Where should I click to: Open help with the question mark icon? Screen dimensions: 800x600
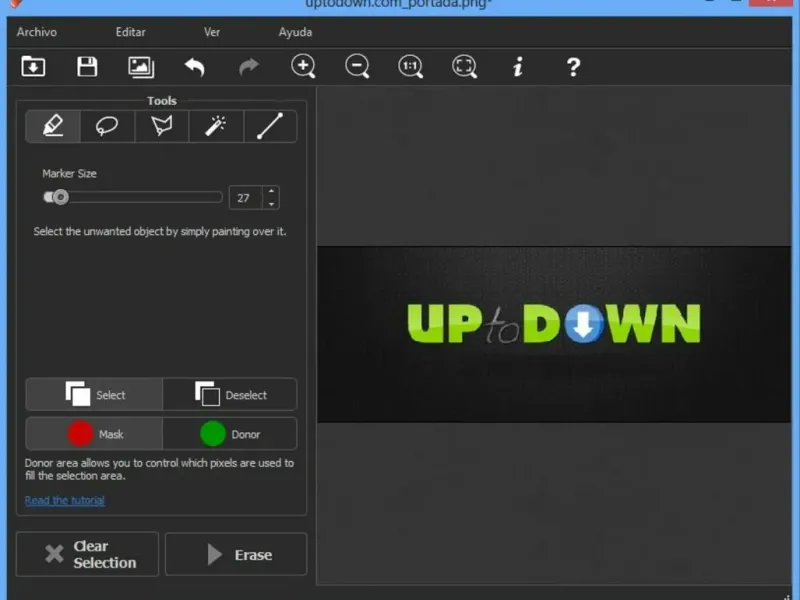tap(573, 67)
